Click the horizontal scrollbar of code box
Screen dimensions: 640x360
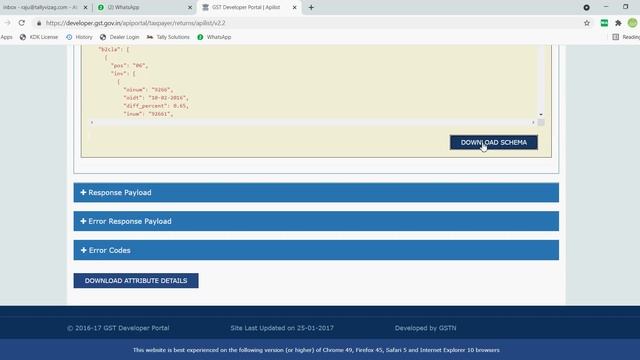coord(312,122)
